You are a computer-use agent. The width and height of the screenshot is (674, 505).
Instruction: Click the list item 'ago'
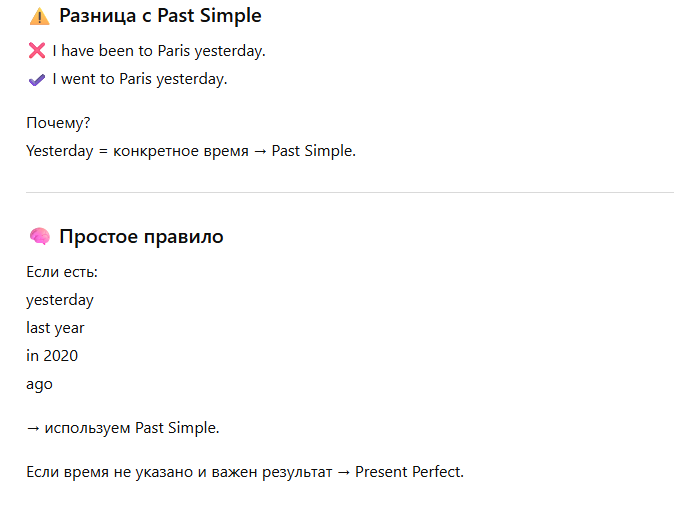[x=39, y=384]
